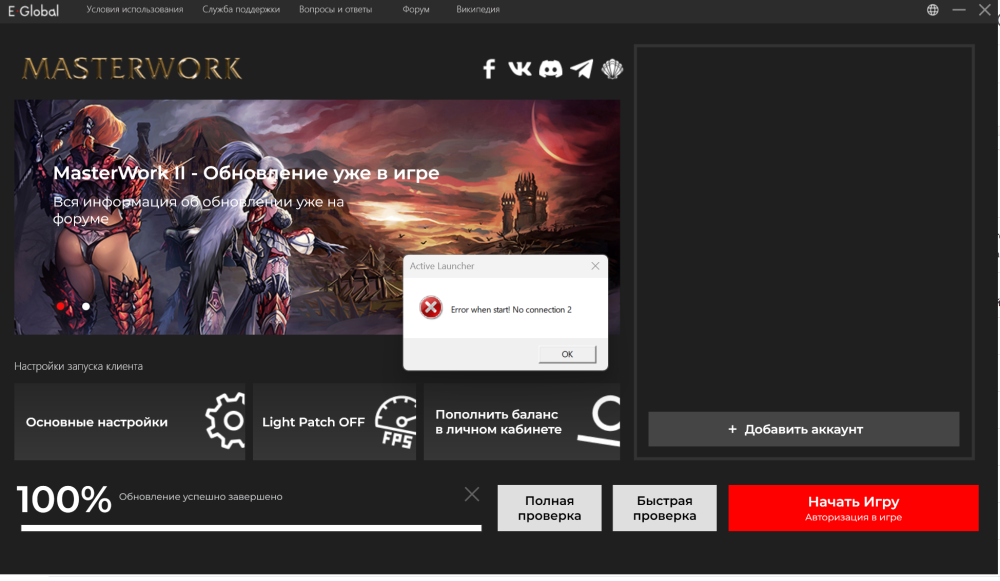Open the Условия использования menu item
The width and height of the screenshot is (1000, 581).
pyautogui.click(x=135, y=10)
